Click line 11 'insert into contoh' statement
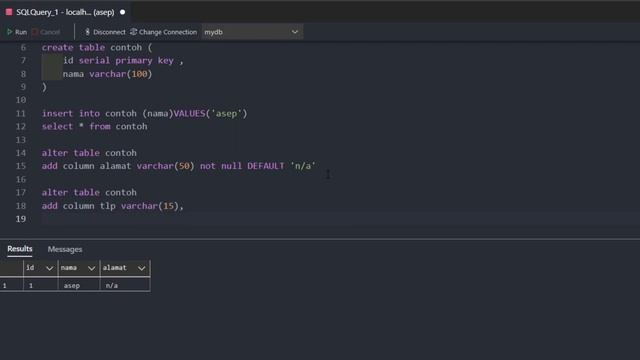Screen dimensions: 640x360 pyautogui.click(x=144, y=113)
